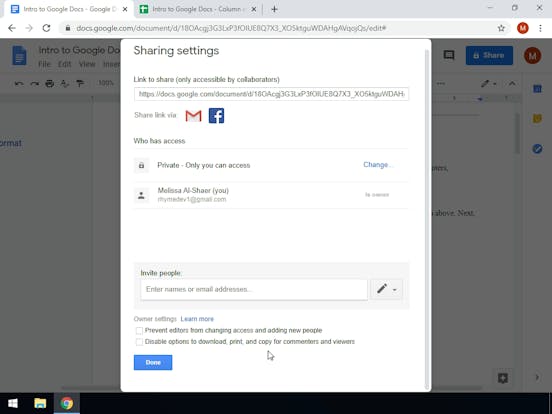Click the Print toolbar icon
Viewport: 552px width, 414px height.
pos(50,83)
